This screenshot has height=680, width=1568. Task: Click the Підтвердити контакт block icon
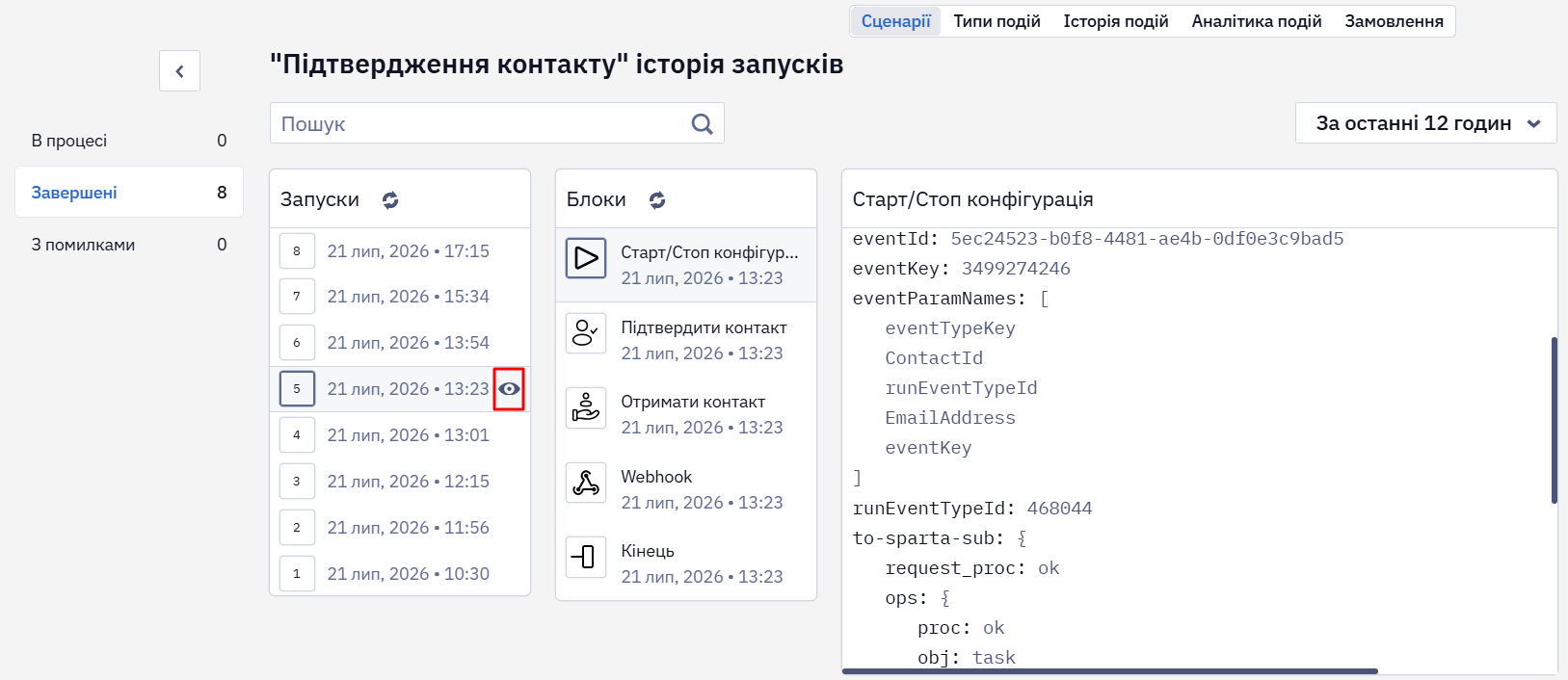586,333
